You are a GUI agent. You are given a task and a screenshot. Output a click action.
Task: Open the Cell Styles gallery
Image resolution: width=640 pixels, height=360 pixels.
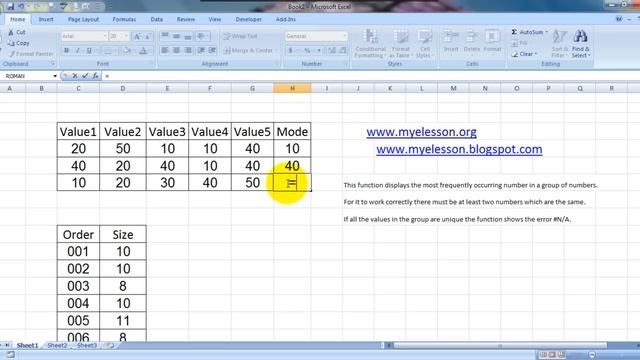(x=424, y=44)
